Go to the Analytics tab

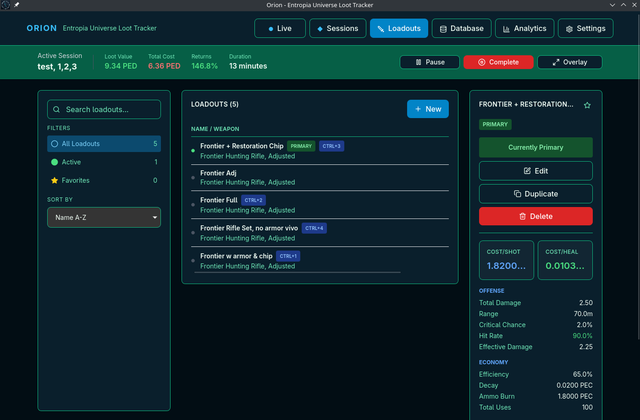pos(524,28)
